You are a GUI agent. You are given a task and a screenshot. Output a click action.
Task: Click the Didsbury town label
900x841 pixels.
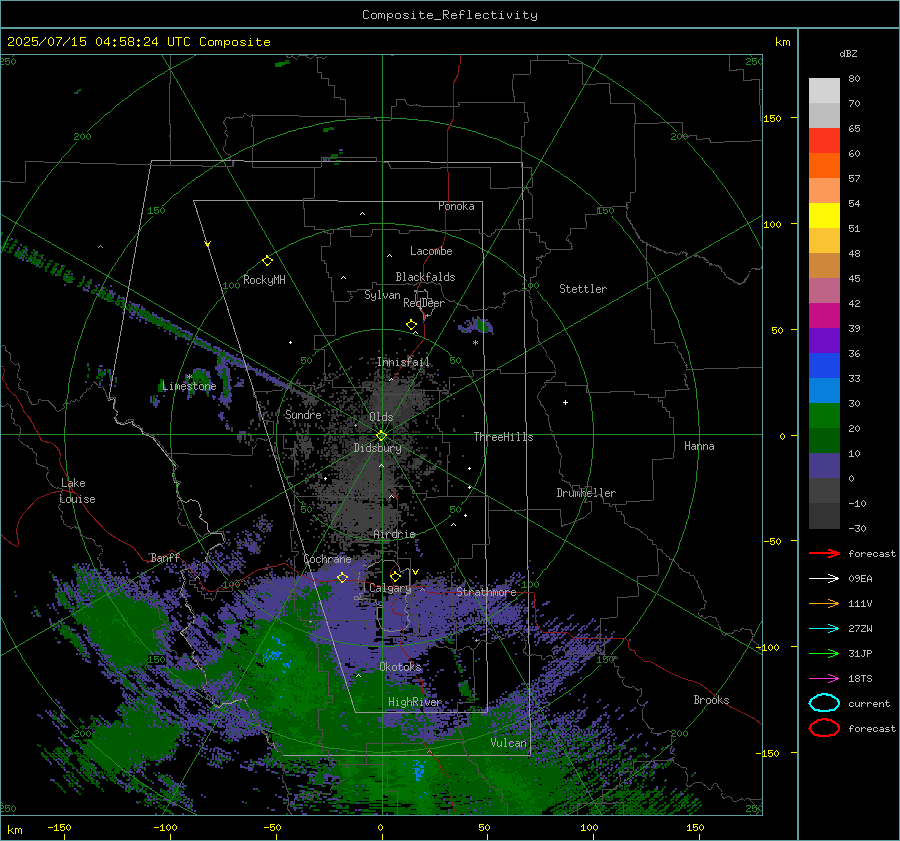pyautogui.click(x=377, y=448)
